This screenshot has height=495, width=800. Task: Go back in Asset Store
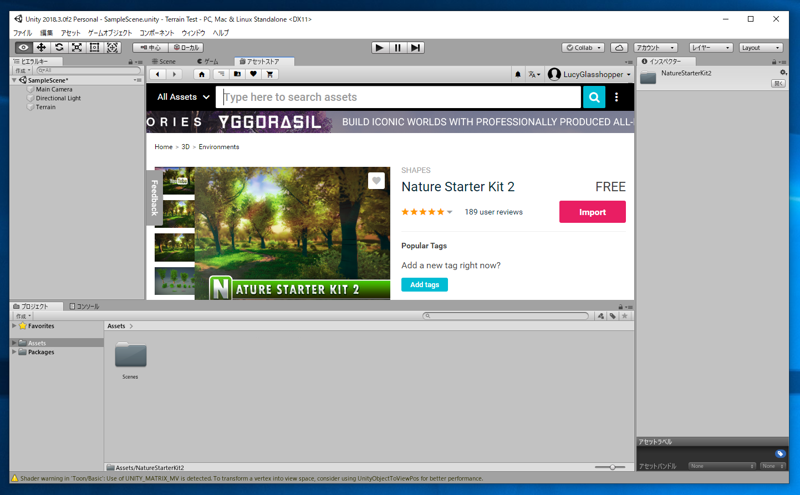click(158, 74)
